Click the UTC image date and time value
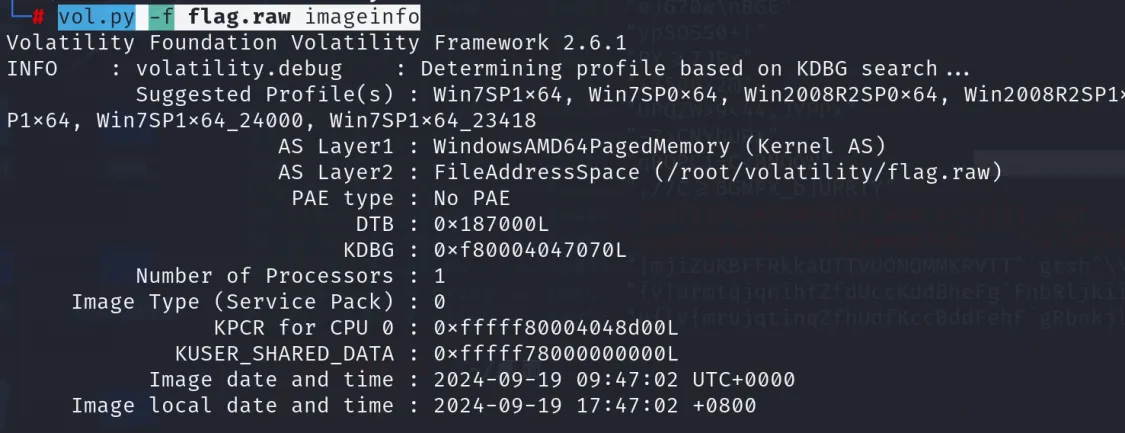The height and width of the screenshot is (433, 1125). pyautogui.click(x=614, y=380)
